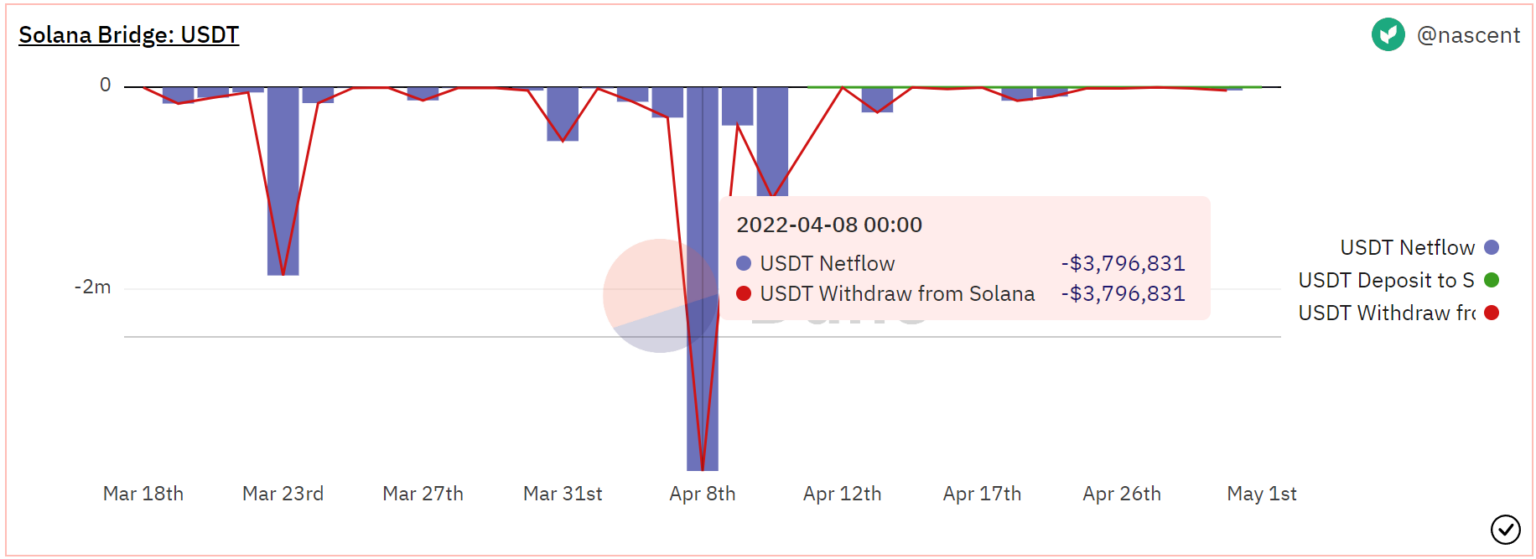The image size is (1536, 559).
Task: Click the tooltip USDT Netflow blue marker
Action: click(x=743, y=264)
